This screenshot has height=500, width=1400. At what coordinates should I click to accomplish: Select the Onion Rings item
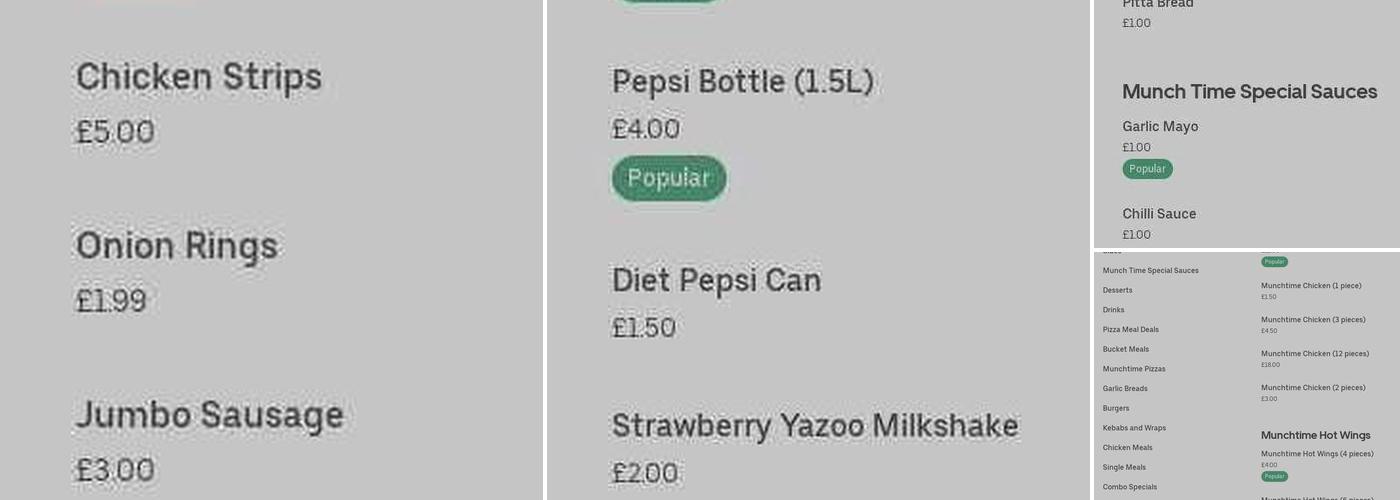177,247
